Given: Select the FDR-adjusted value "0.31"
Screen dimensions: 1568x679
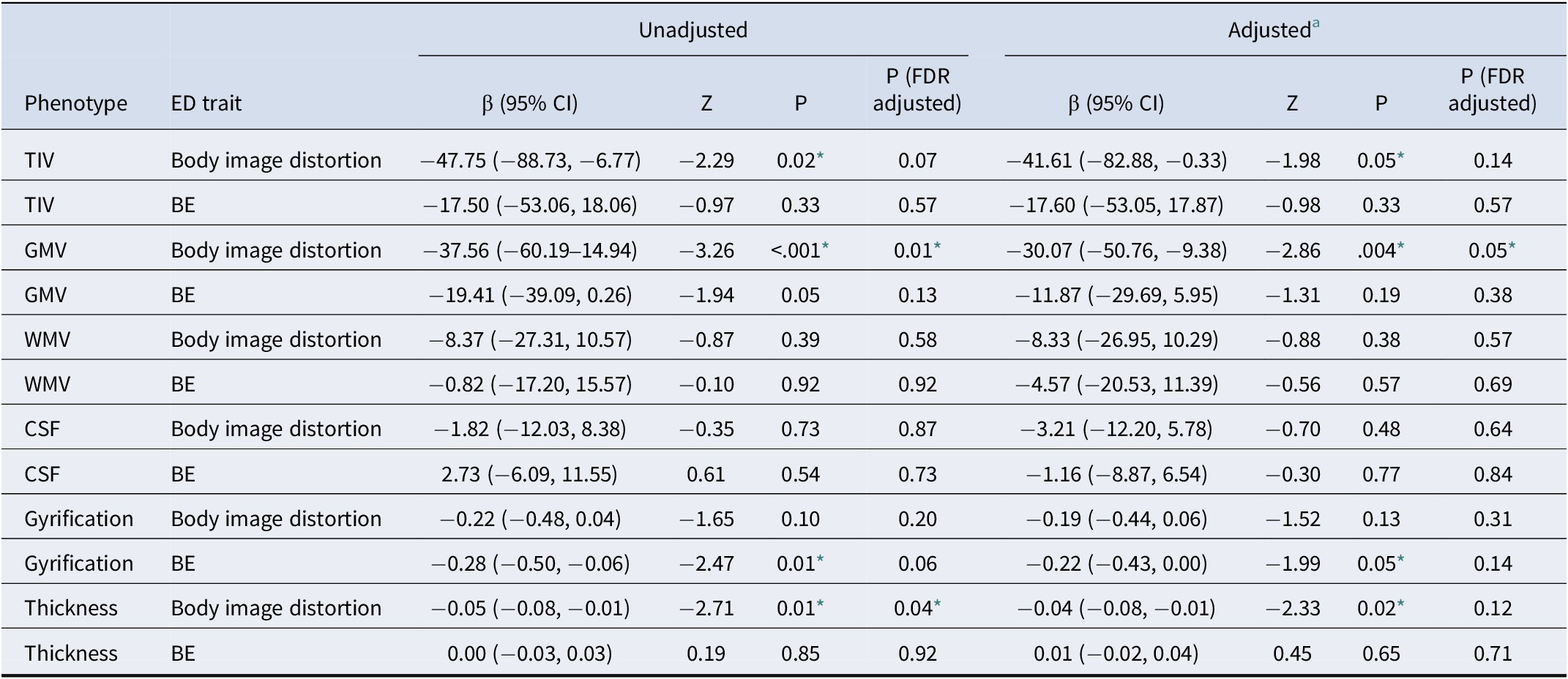Looking at the screenshot, I should click(1493, 519).
